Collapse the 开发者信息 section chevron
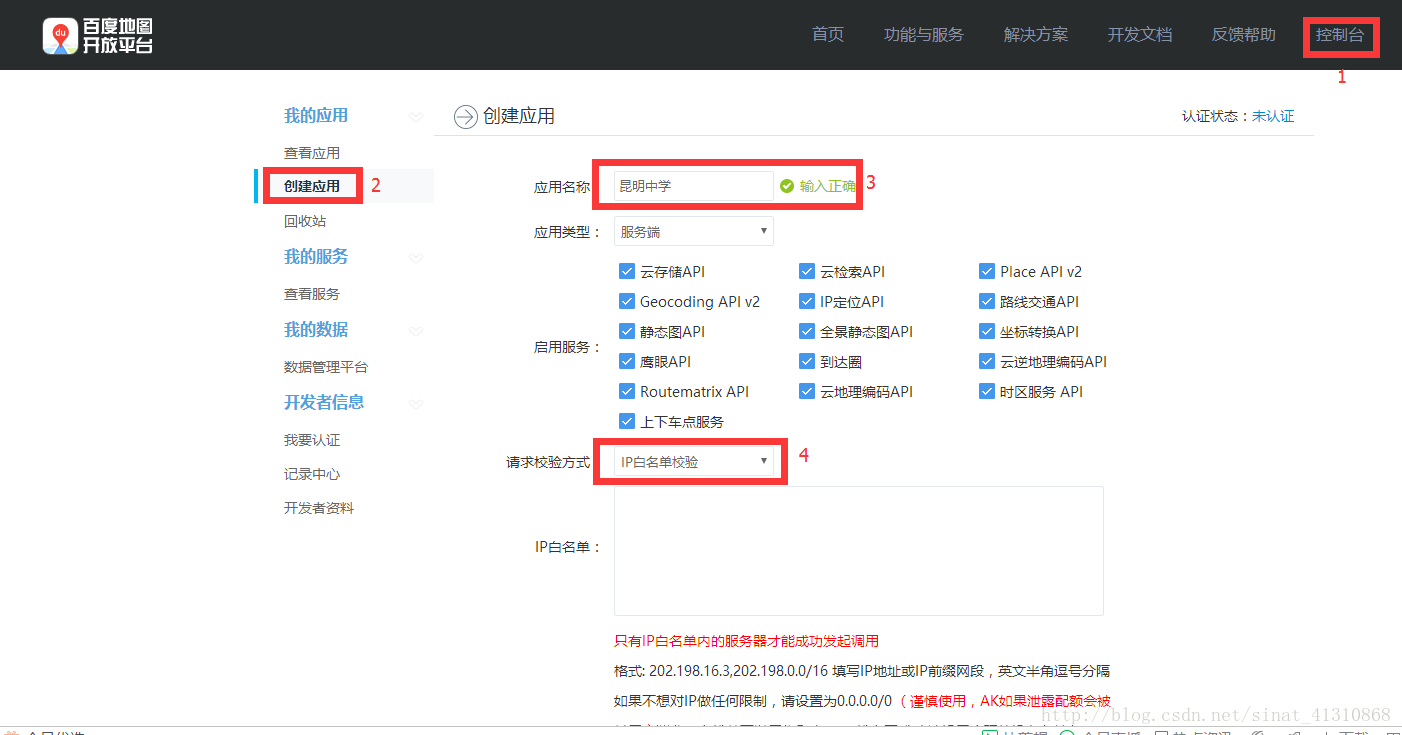 [x=416, y=404]
